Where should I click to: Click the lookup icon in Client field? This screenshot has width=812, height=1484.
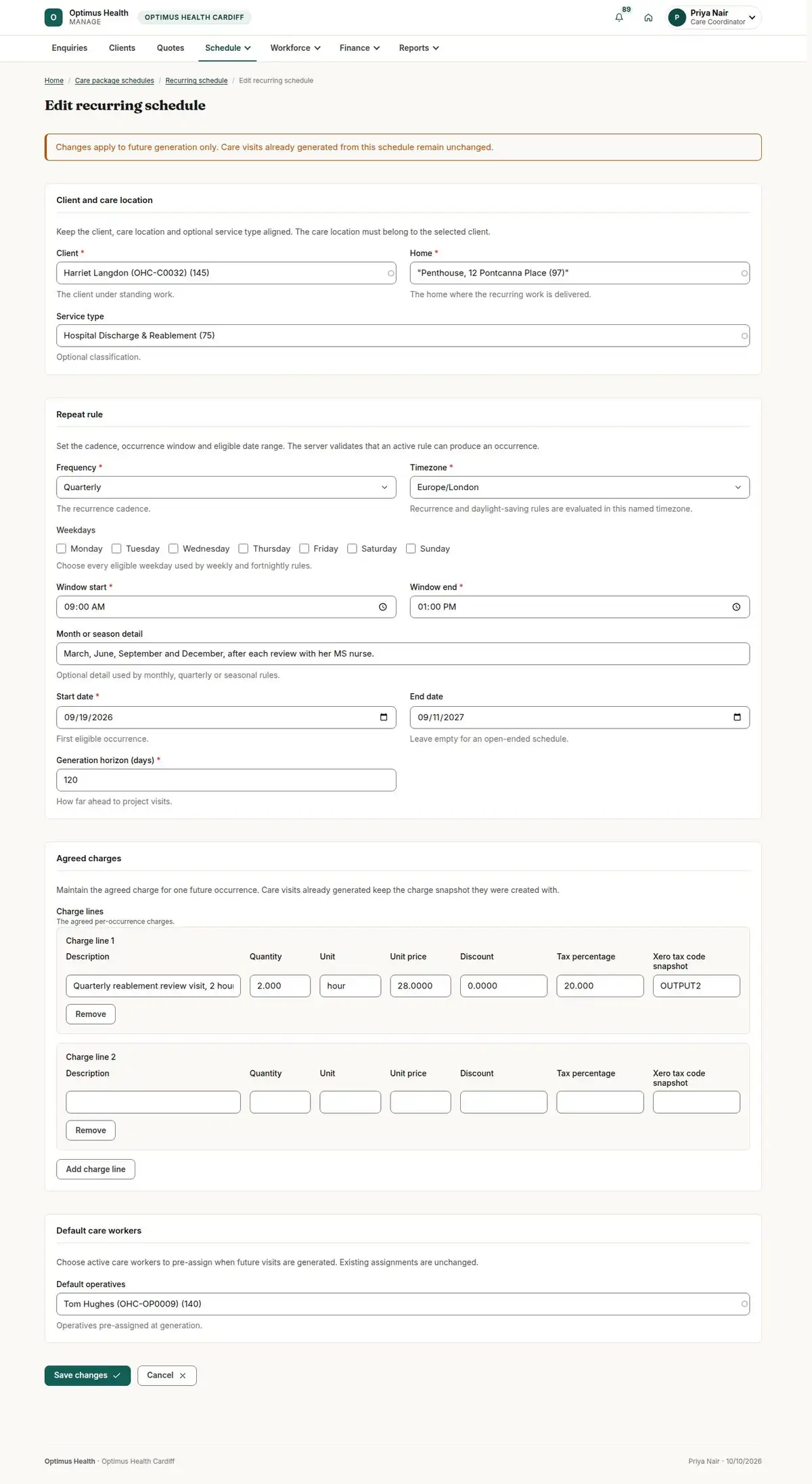(390, 274)
